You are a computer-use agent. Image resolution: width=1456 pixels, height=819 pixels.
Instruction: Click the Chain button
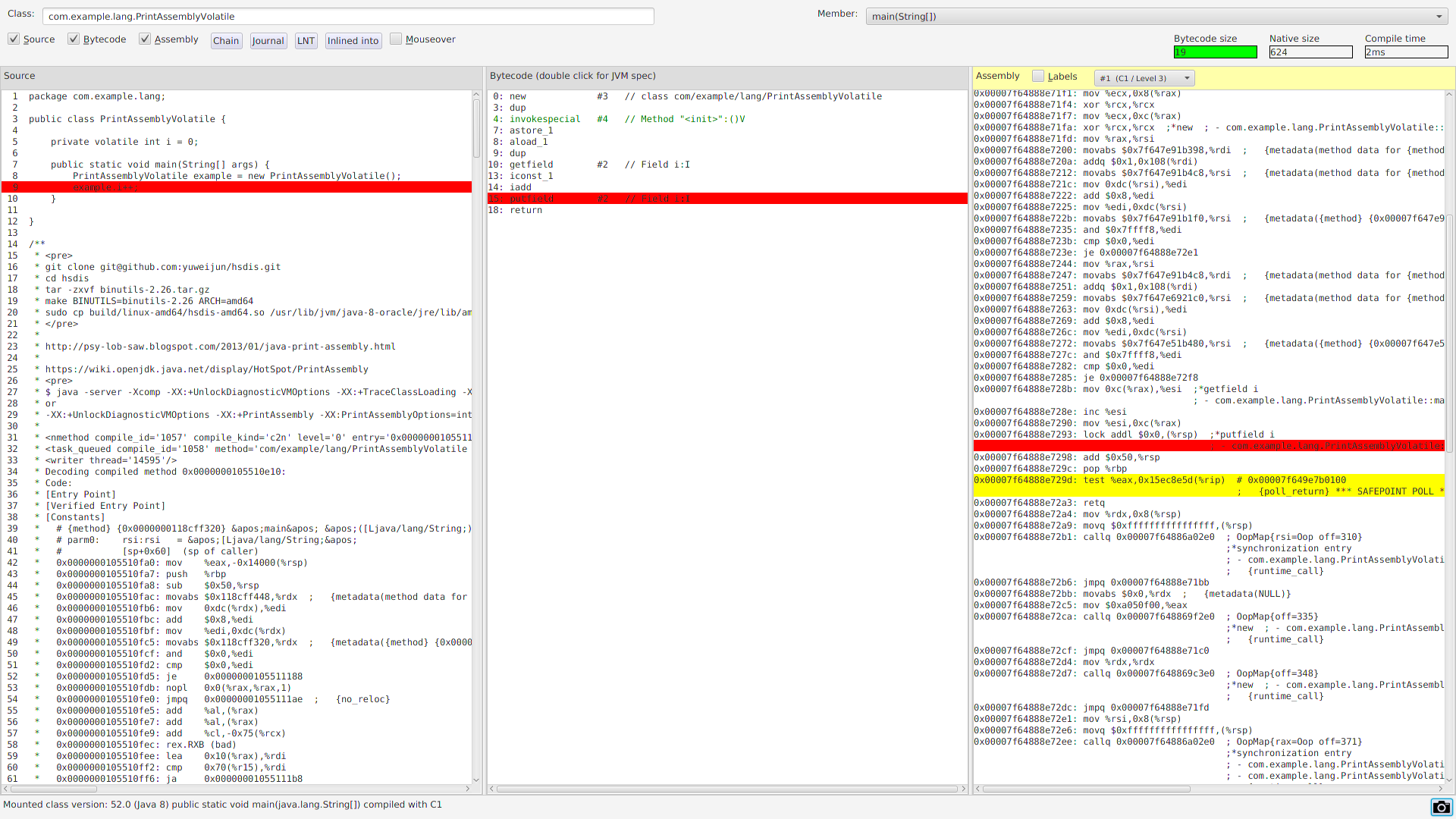pos(226,41)
